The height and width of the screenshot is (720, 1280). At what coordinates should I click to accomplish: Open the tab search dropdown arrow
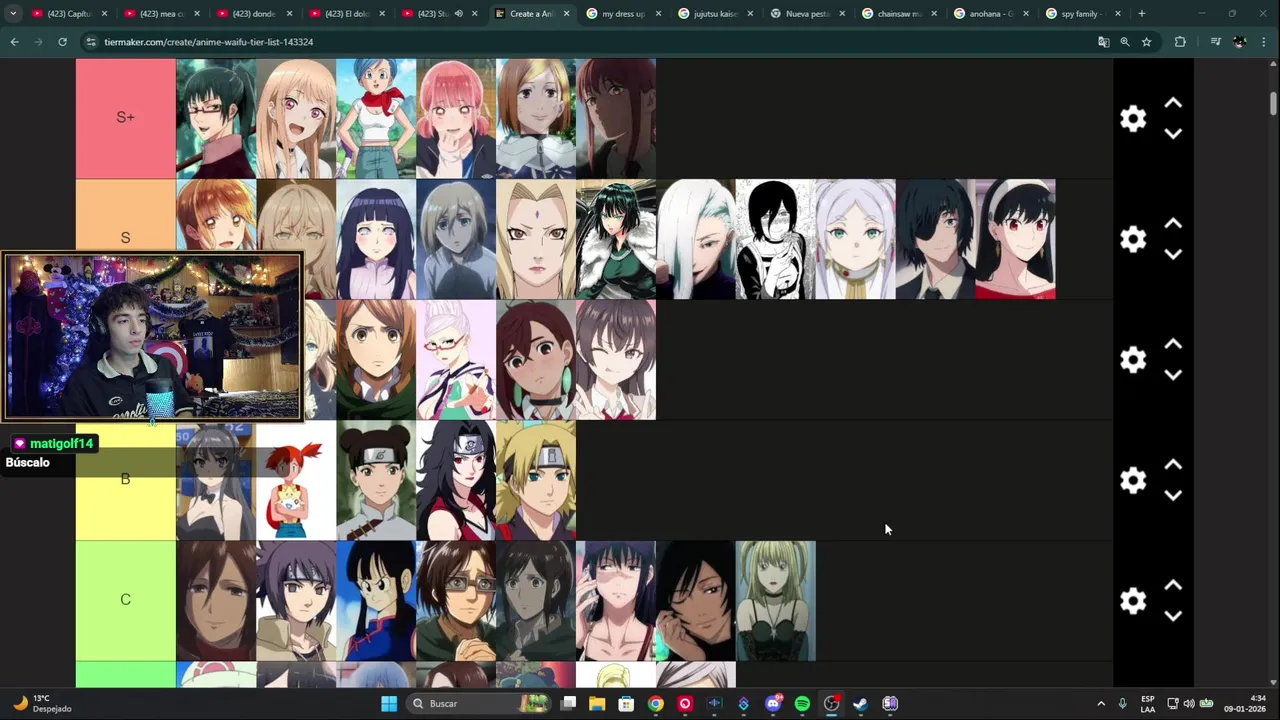(x=12, y=14)
